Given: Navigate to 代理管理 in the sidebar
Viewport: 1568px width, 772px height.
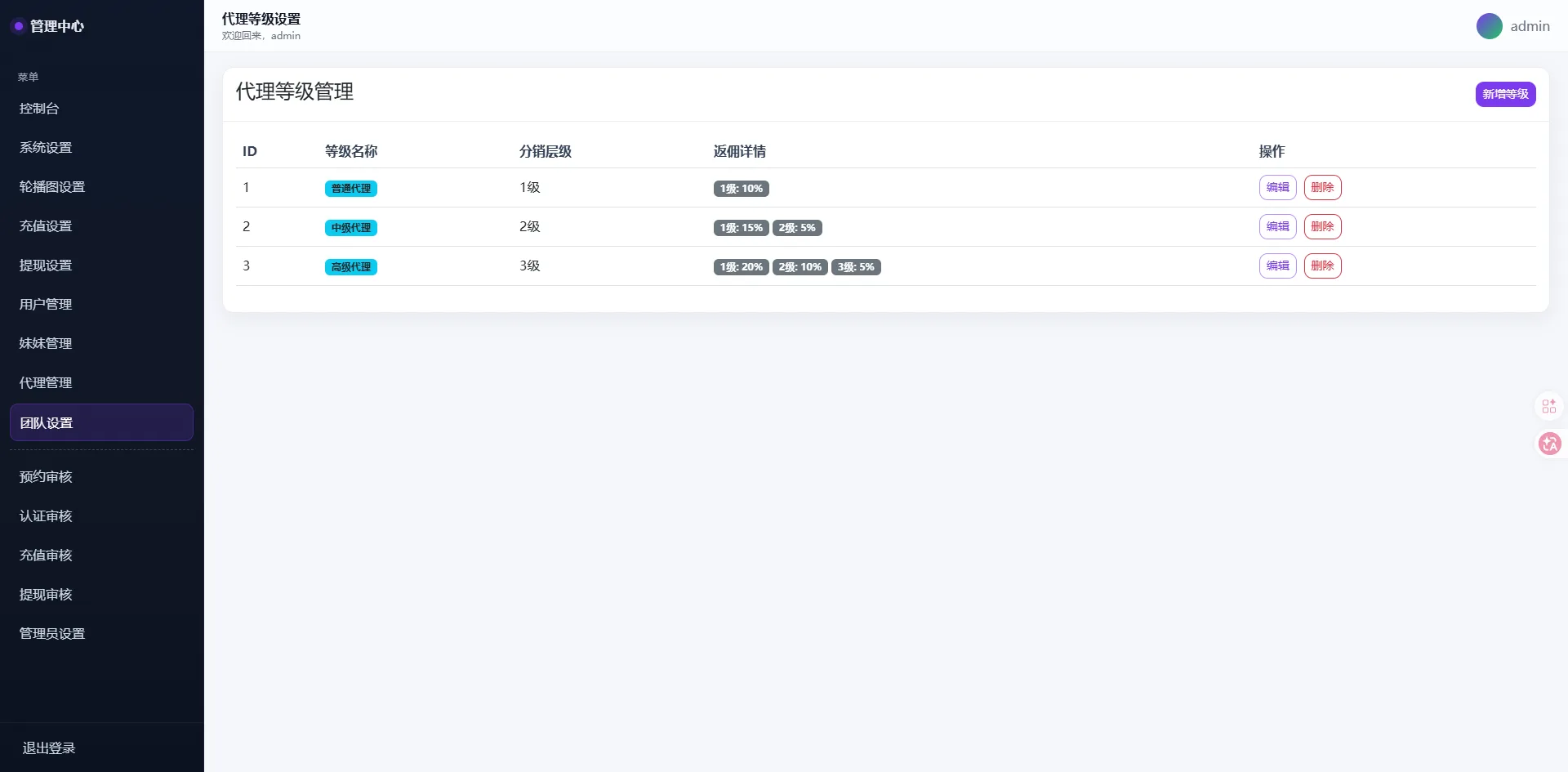Looking at the screenshot, I should pyautogui.click(x=46, y=383).
